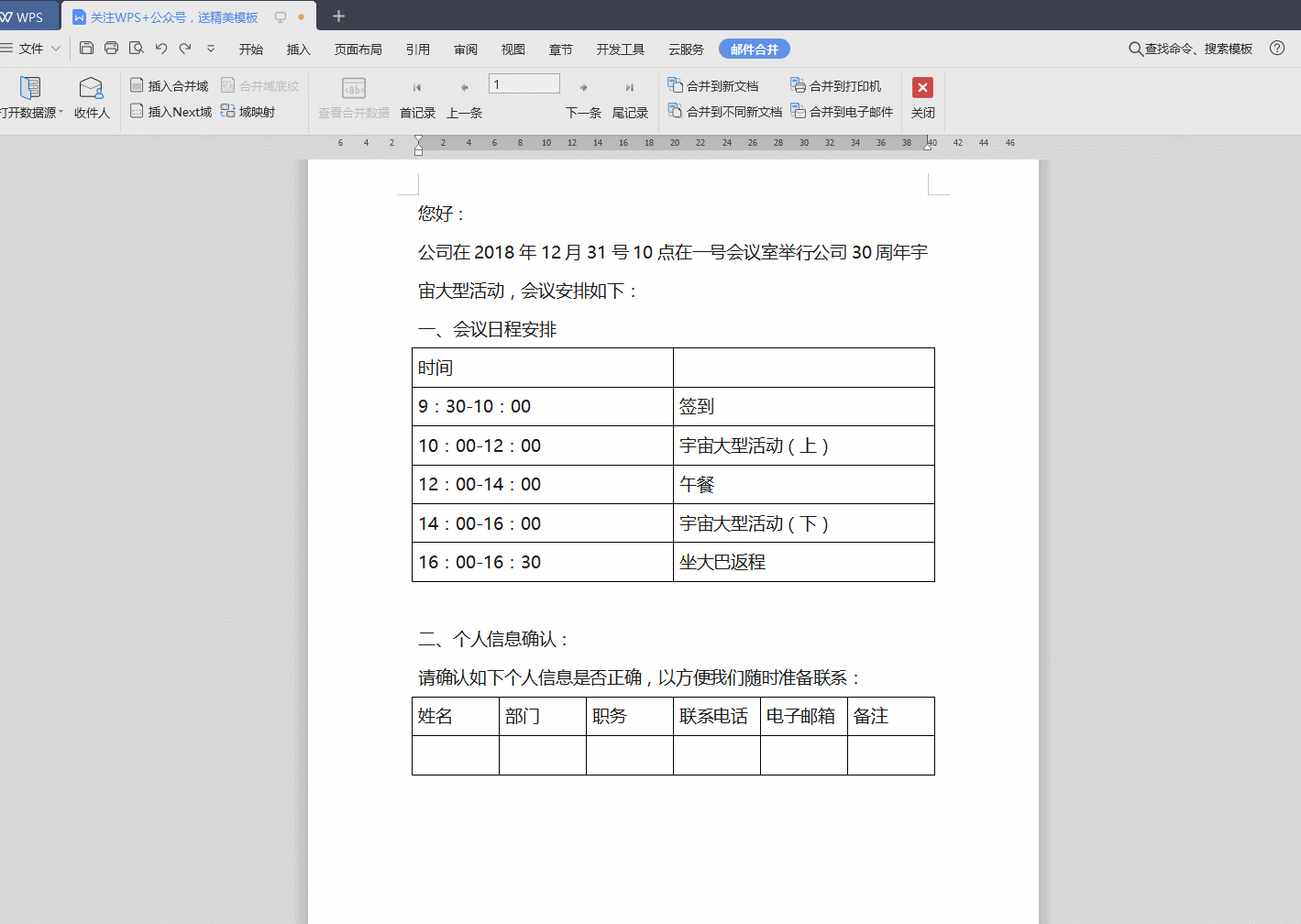The image size is (1301, 924).
Task: Click the 9:30-10:00 time cell
Action: pyautogui.click(x=543, y=406)
